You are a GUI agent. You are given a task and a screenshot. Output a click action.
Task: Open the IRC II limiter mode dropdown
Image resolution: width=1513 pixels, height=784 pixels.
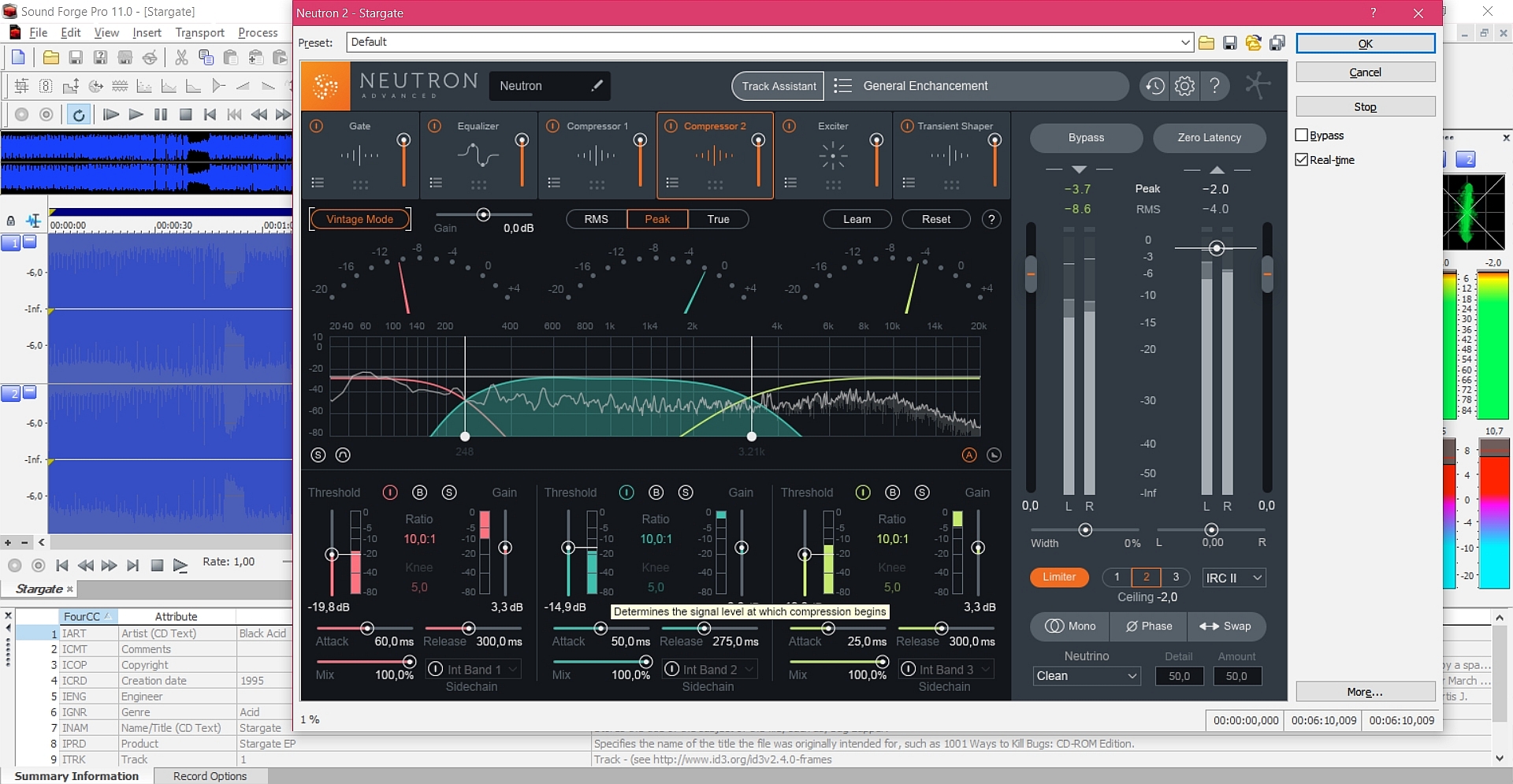[x=1233, y=578]
